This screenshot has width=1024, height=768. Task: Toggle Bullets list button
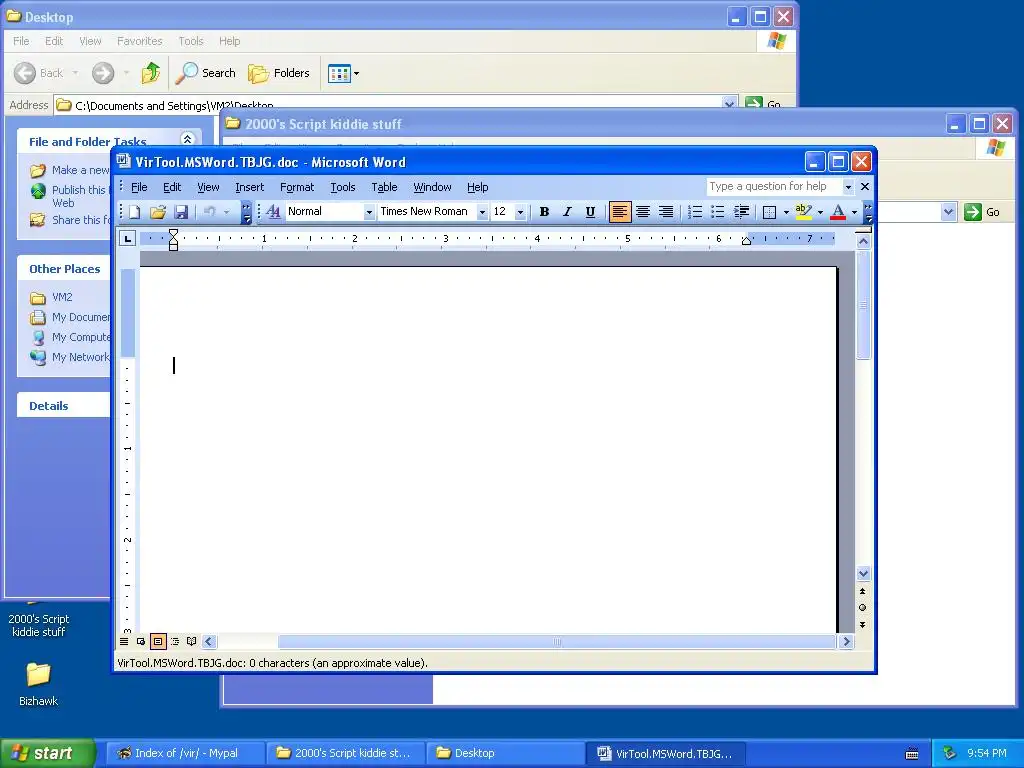tap(718, 212)
